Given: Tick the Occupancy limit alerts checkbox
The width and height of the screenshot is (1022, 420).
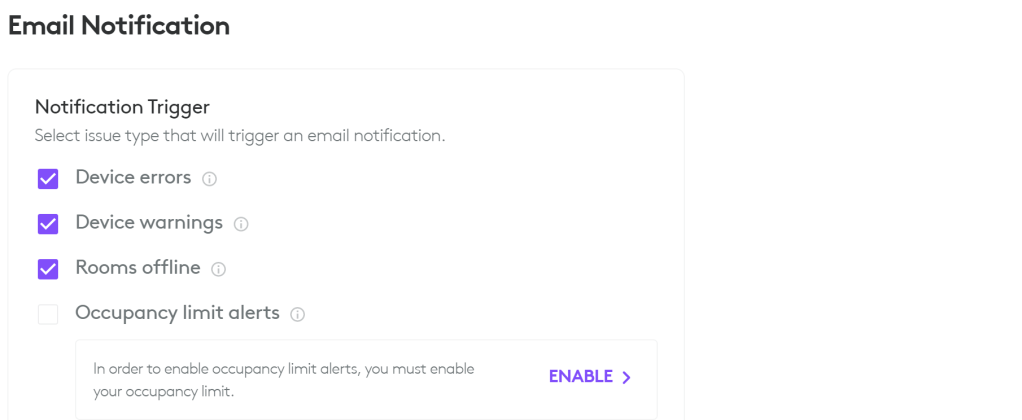Looking at the screenshot, I should tap(48, 314).
